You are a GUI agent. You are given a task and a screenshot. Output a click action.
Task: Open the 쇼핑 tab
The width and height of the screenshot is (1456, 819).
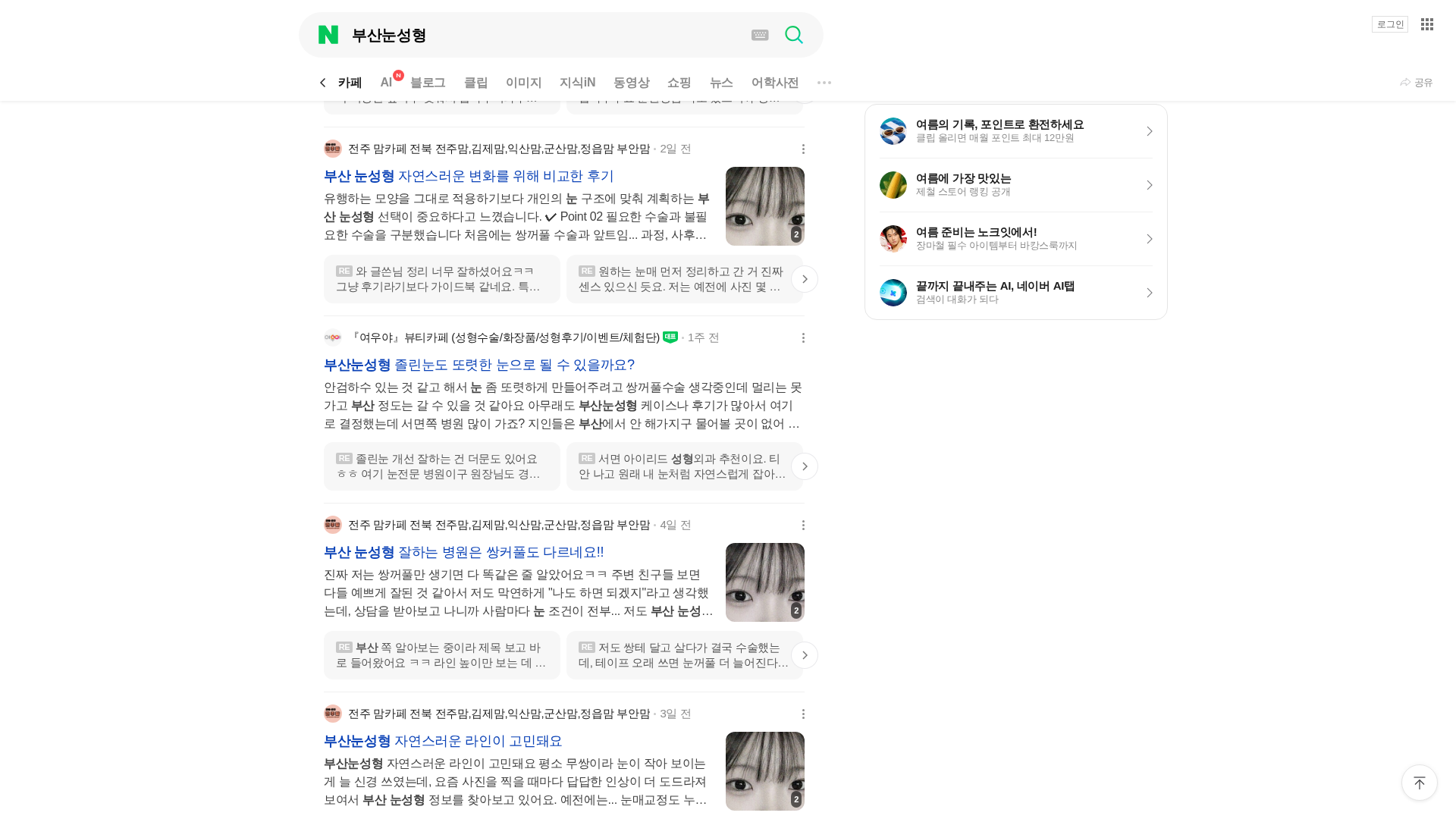(x=679, y=83)
